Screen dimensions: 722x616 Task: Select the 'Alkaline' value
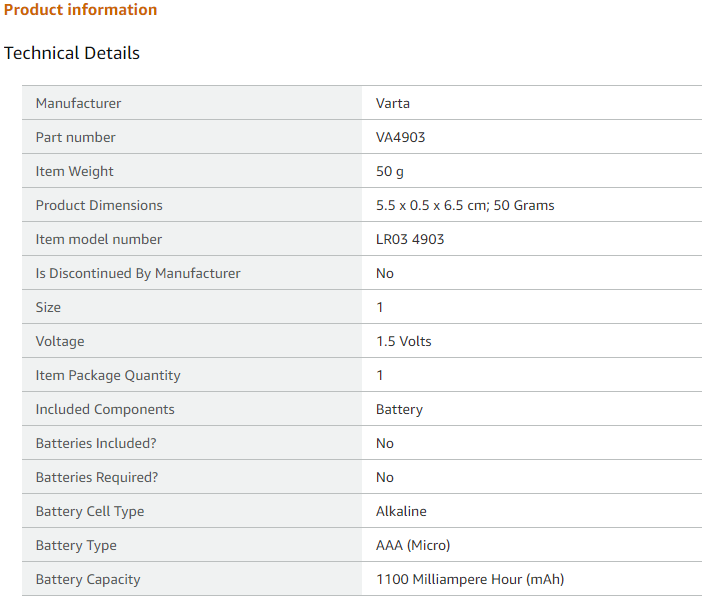coord(401,511)
